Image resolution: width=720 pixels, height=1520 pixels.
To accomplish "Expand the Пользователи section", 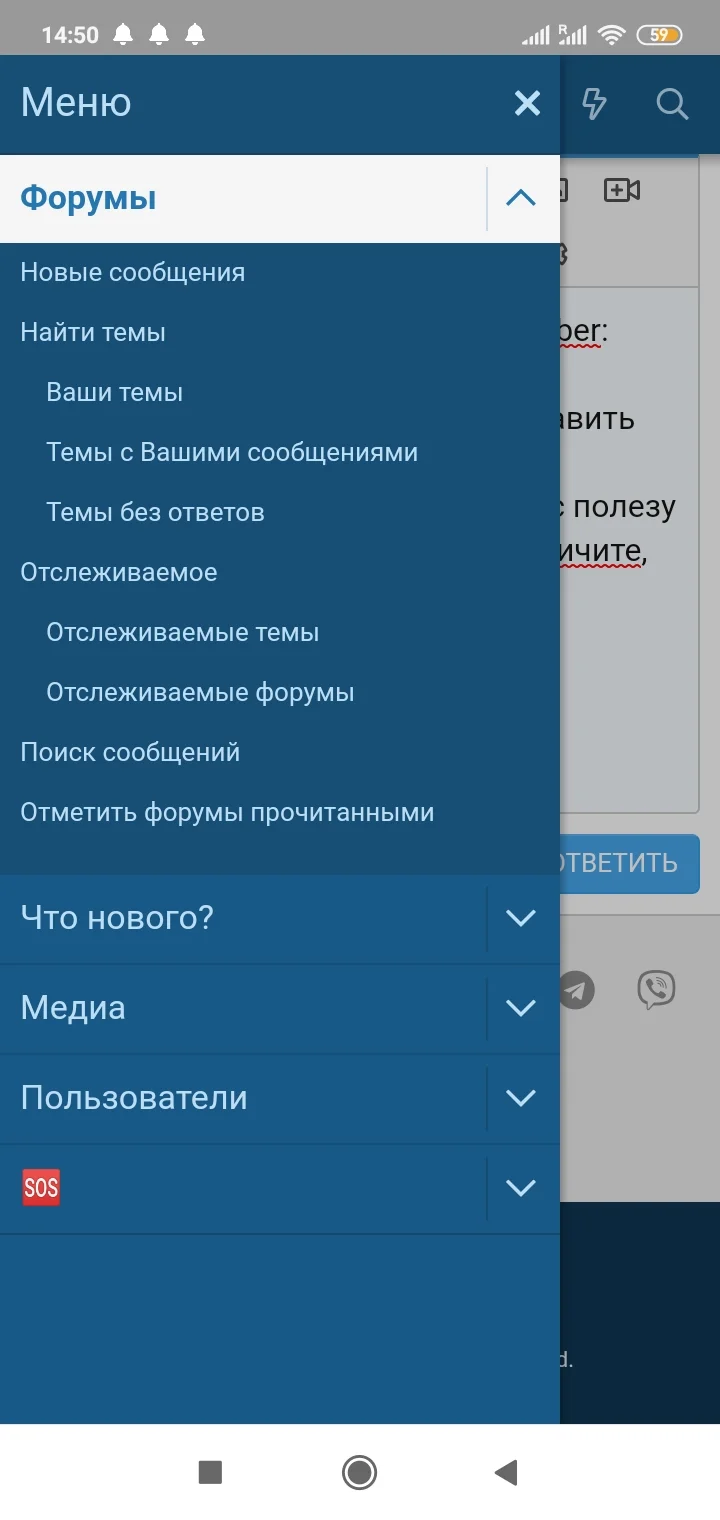I will (519, 1098).
